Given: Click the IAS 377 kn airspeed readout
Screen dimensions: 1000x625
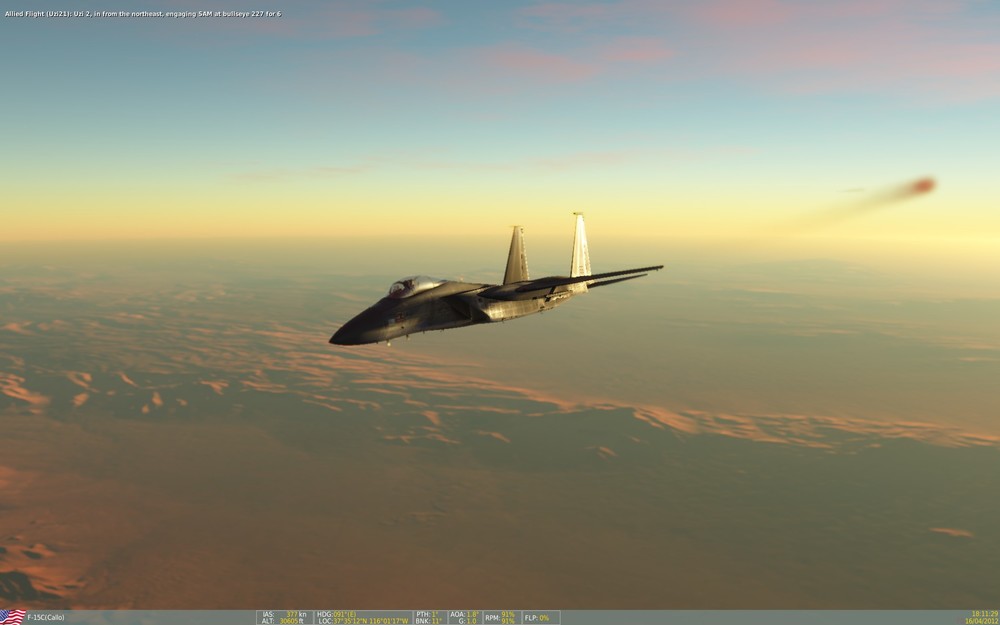Looking at the screenshot, I should click(x=284, y=614).
